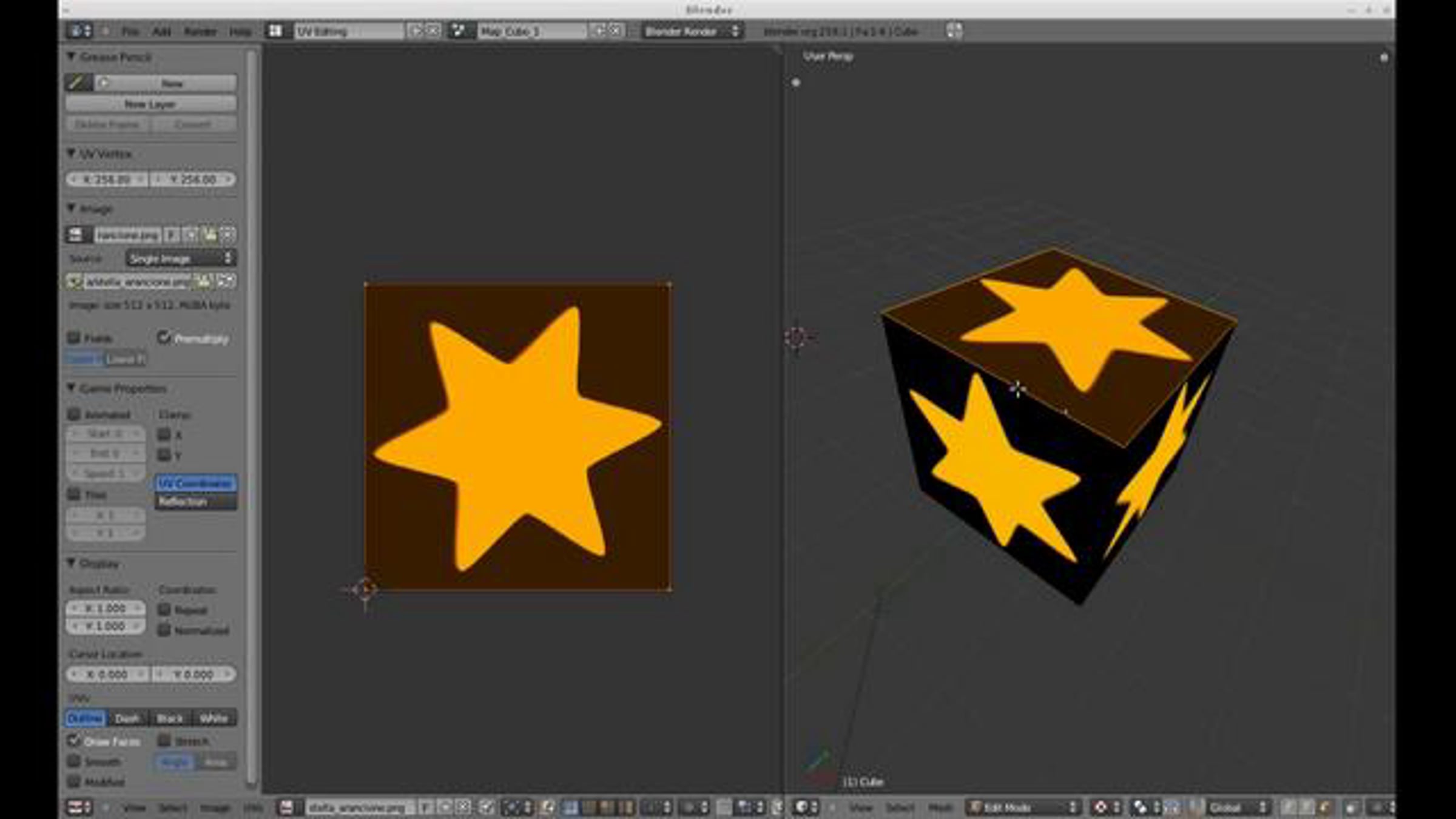This screenshot has width=1456, height=819.
Task: Click the 3D view editor type icon
Action: (x=803, y=807)
